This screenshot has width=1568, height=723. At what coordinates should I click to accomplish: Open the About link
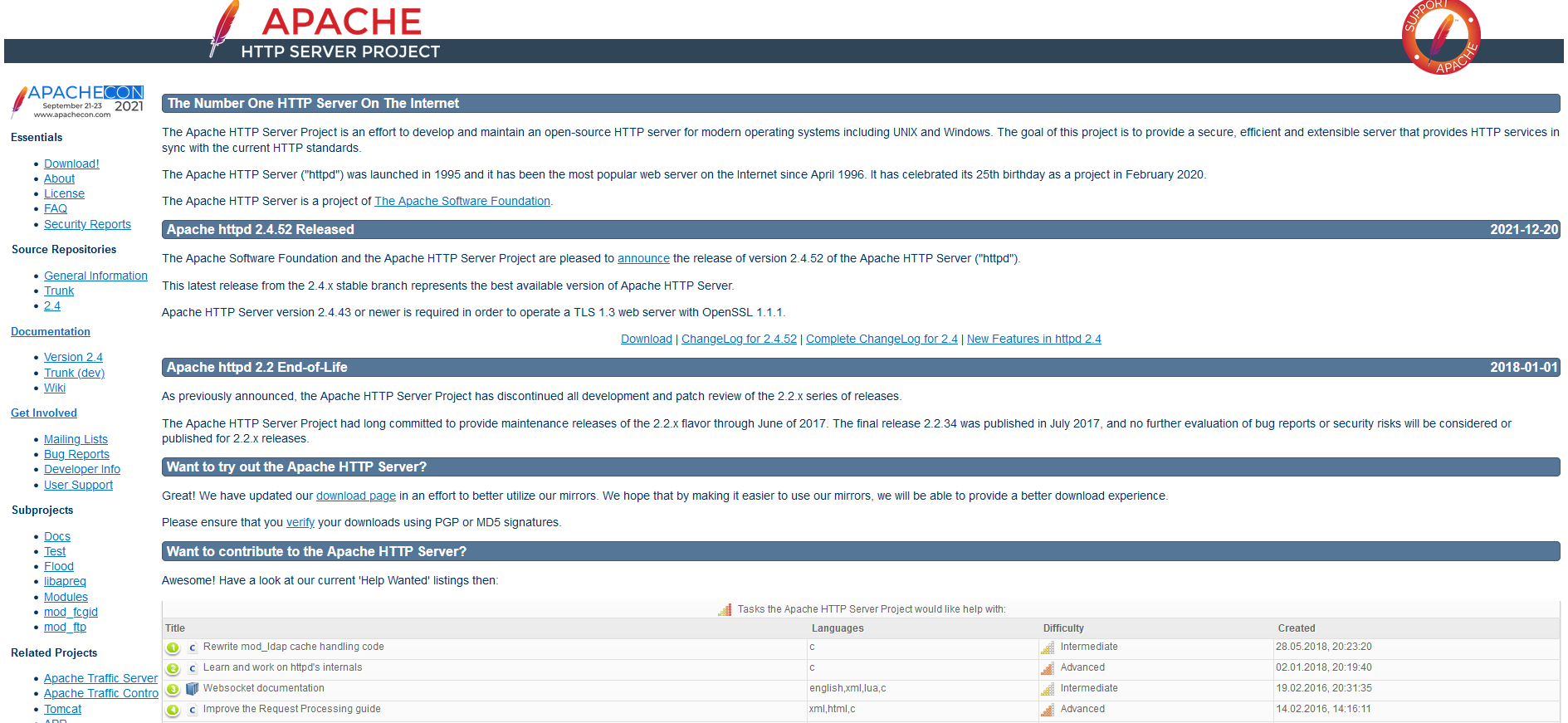[x=59, y=178]
